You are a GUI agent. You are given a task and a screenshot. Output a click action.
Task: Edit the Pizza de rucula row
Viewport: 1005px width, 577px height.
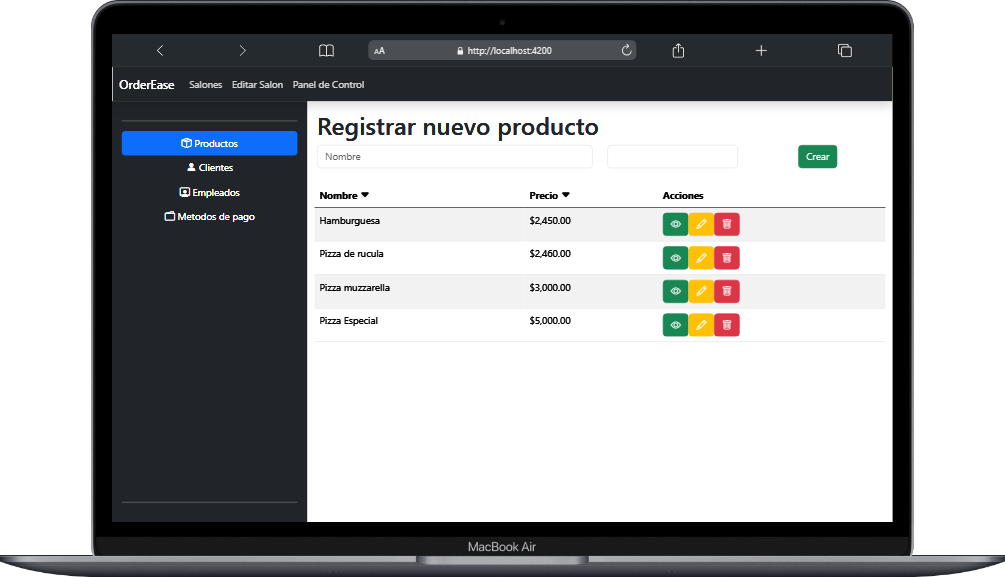[x=701, y=258]
